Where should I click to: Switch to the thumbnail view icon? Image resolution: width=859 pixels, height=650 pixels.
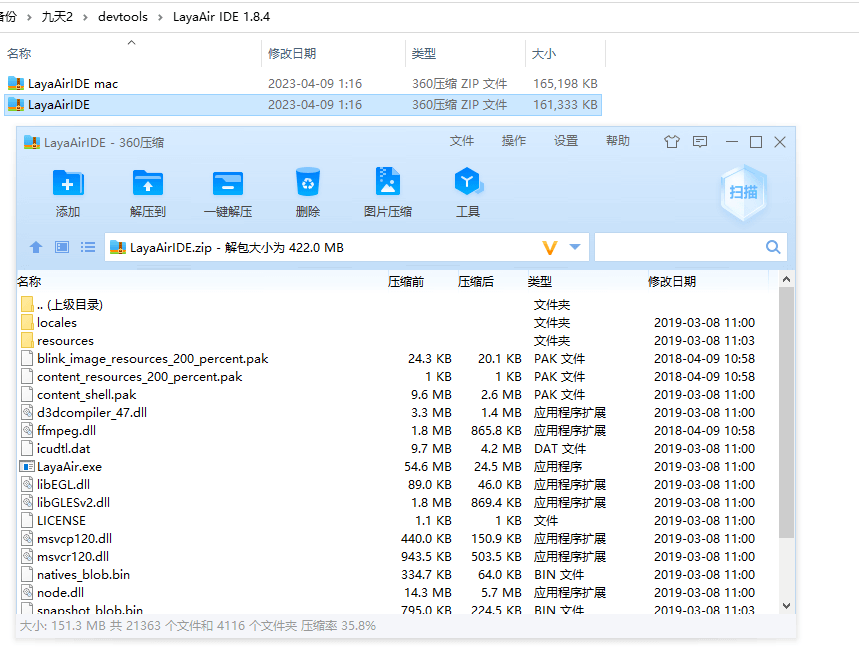pyautogui.click(x=62, y=247)
